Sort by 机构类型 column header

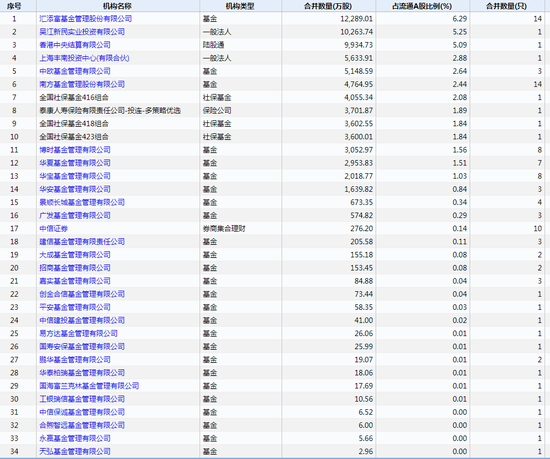pyautogui.click(x=240, y=6)
